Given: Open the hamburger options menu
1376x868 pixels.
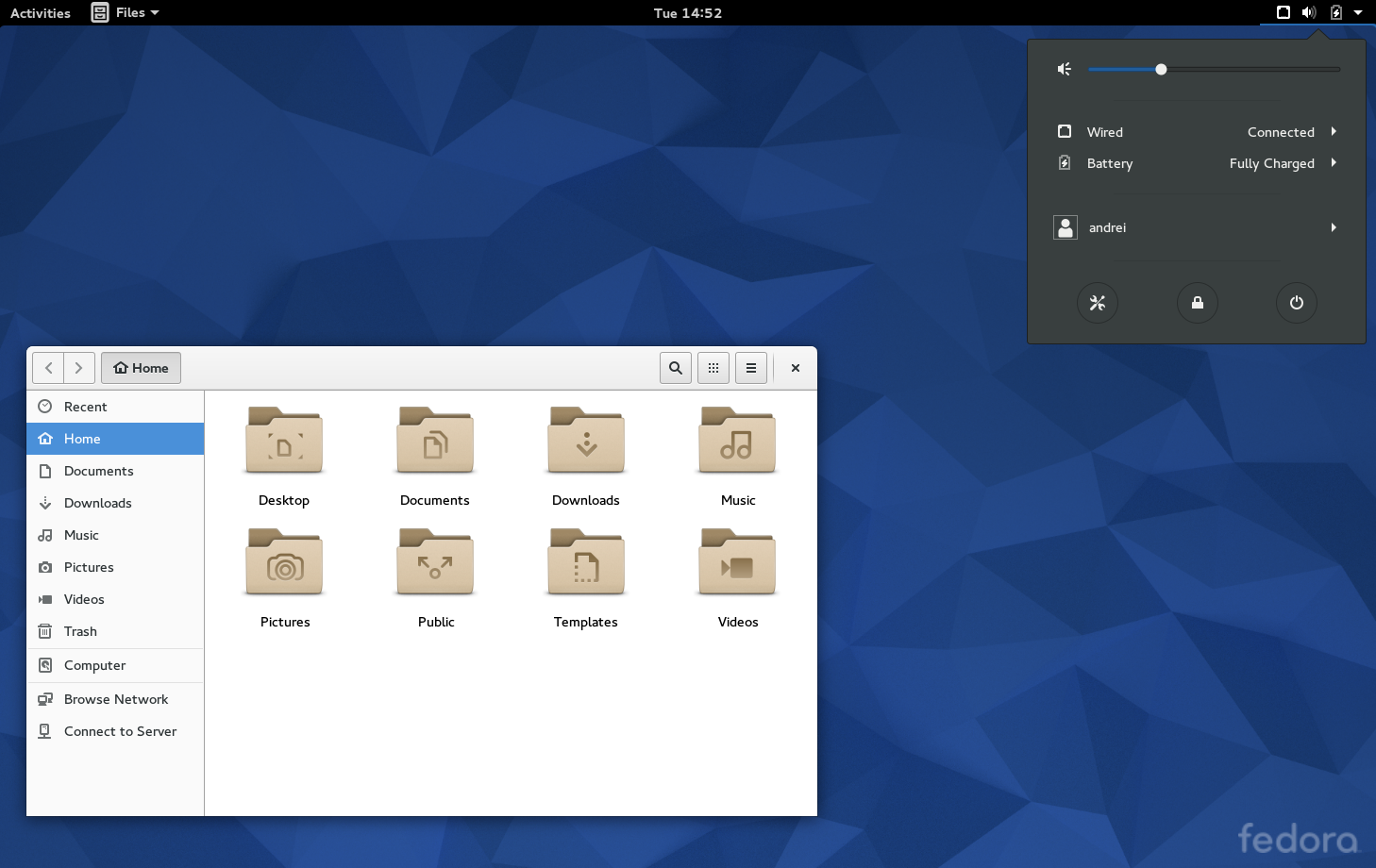Looking at the screenshot, I should (751, 368).
